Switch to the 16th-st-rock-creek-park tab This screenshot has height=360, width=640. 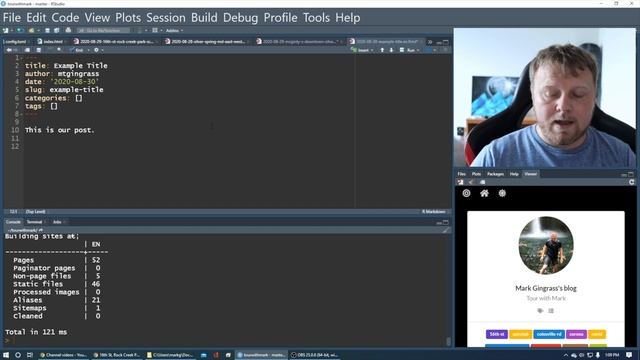click(116, 42)
